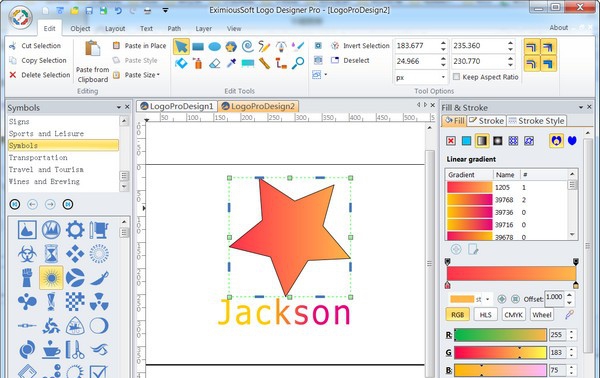
Task: Enable Keep Aspect Ratio checkbox
Action: [456, 77]
